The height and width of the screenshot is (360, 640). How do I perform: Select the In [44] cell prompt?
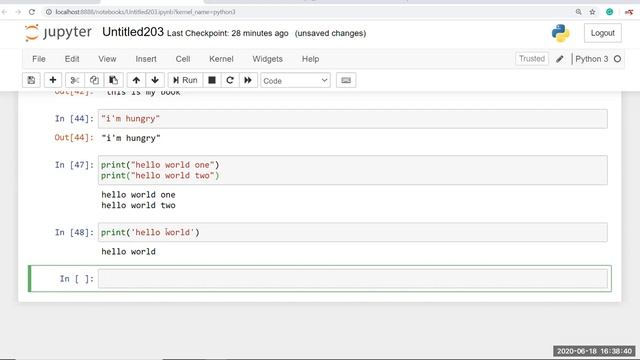(74, 119)
